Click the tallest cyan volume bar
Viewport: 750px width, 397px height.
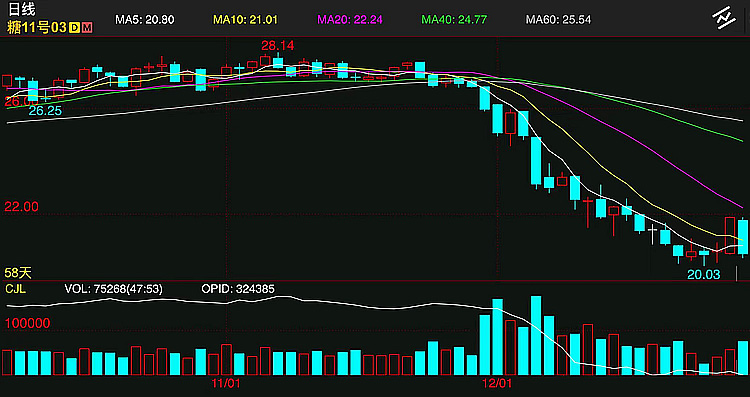(x=536, y=335)
